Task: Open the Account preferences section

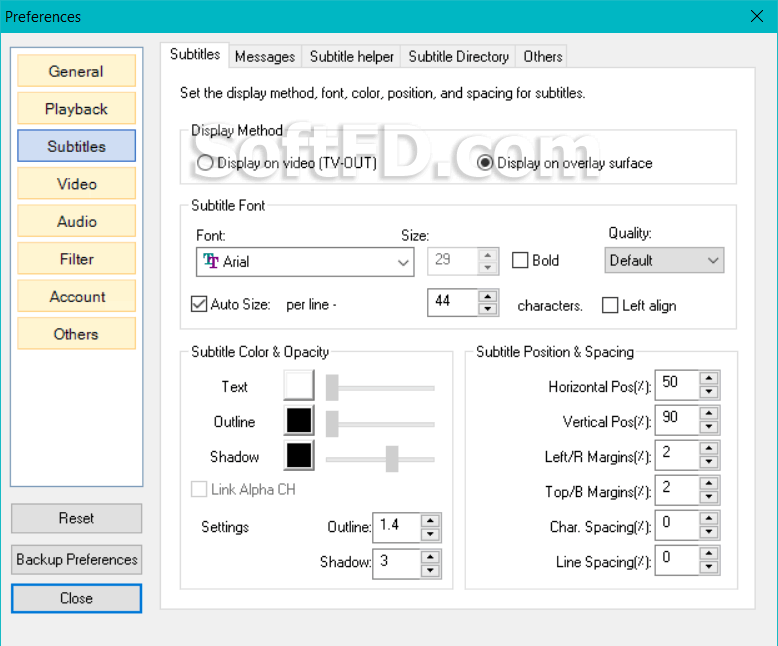Action: (x=76, y=296)
